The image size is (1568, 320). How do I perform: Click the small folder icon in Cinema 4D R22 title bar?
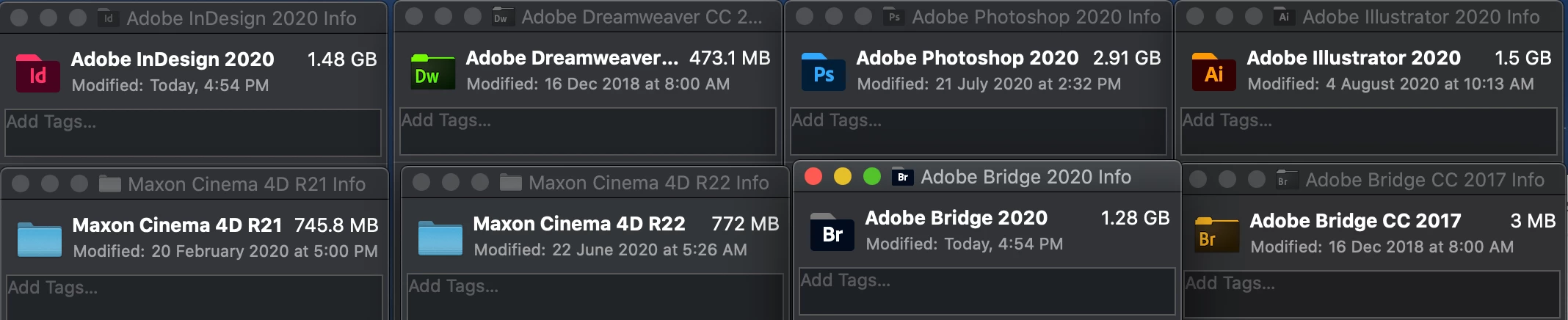click(x=511, y=182)
